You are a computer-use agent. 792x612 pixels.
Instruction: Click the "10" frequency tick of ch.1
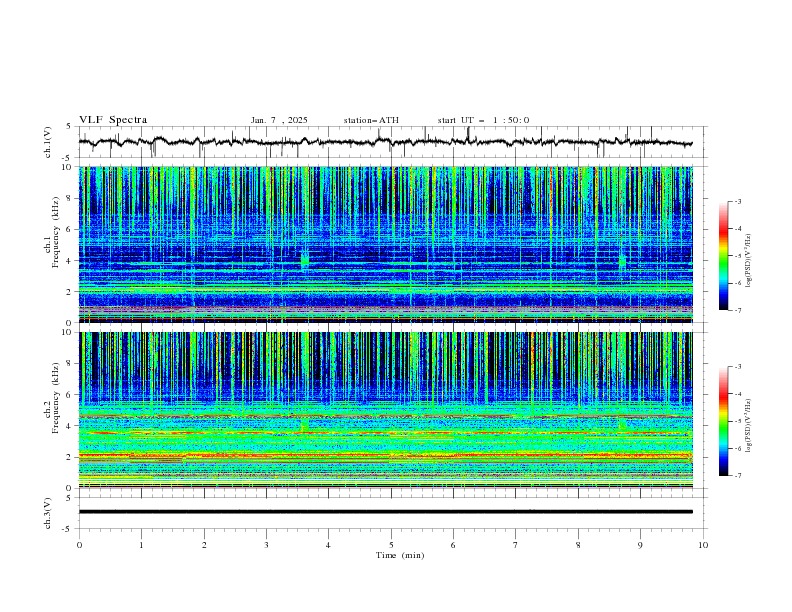coord(69,167)
